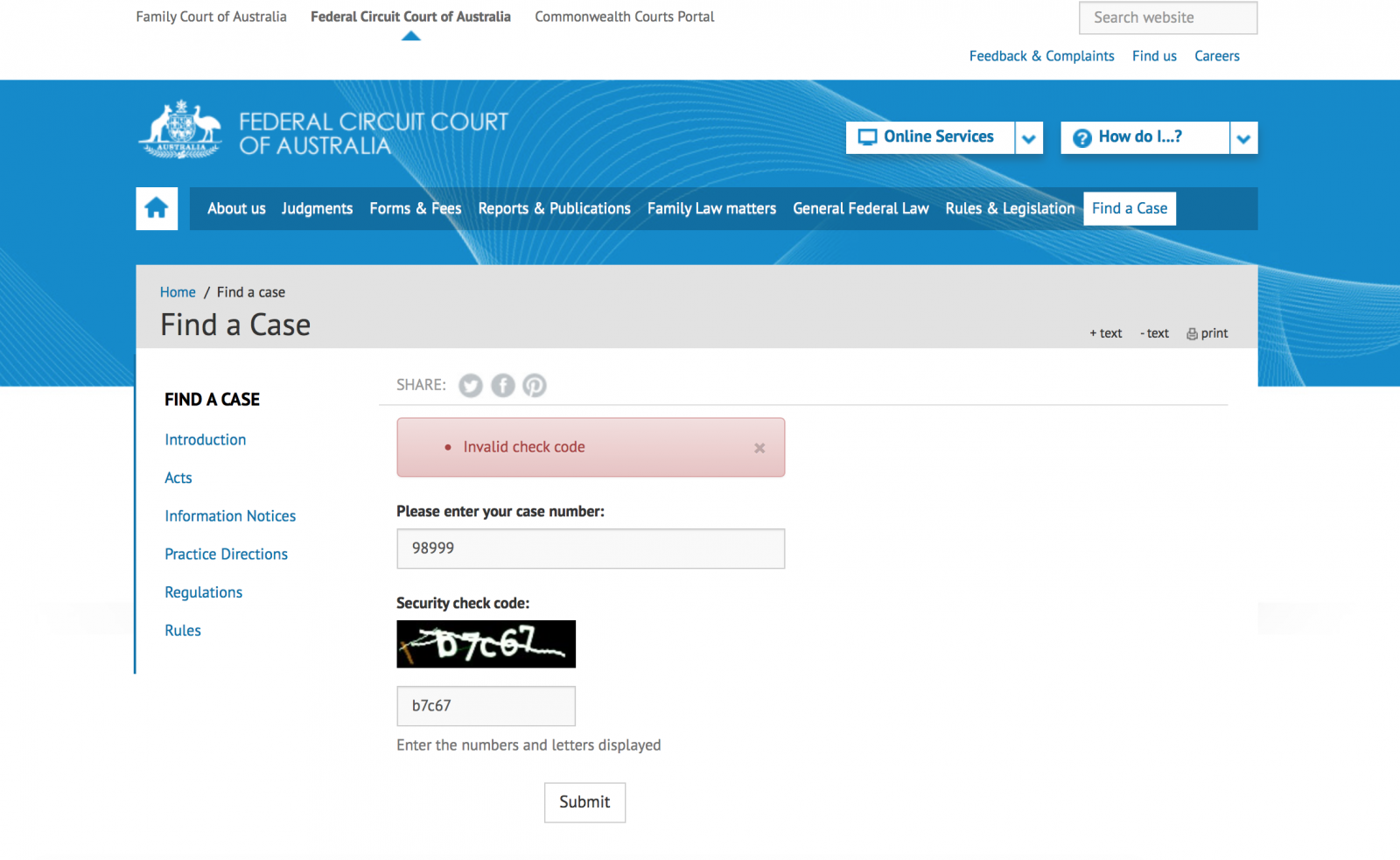Click the Federal Circuit Court coat of arms logo

[x=180, y=129]
